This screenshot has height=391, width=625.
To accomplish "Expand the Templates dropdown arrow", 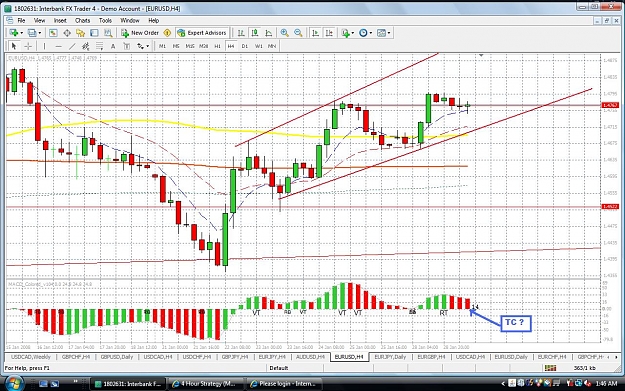I will (x=389, y=33).
